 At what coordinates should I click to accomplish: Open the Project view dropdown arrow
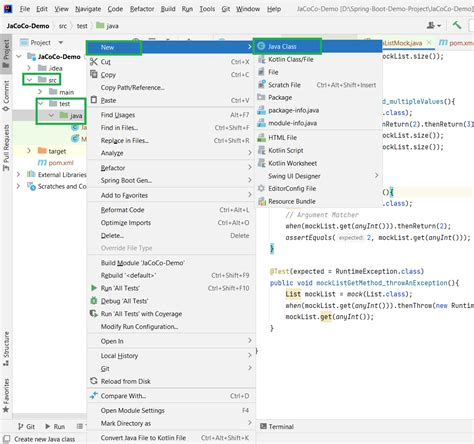click(x=61, y=43)
